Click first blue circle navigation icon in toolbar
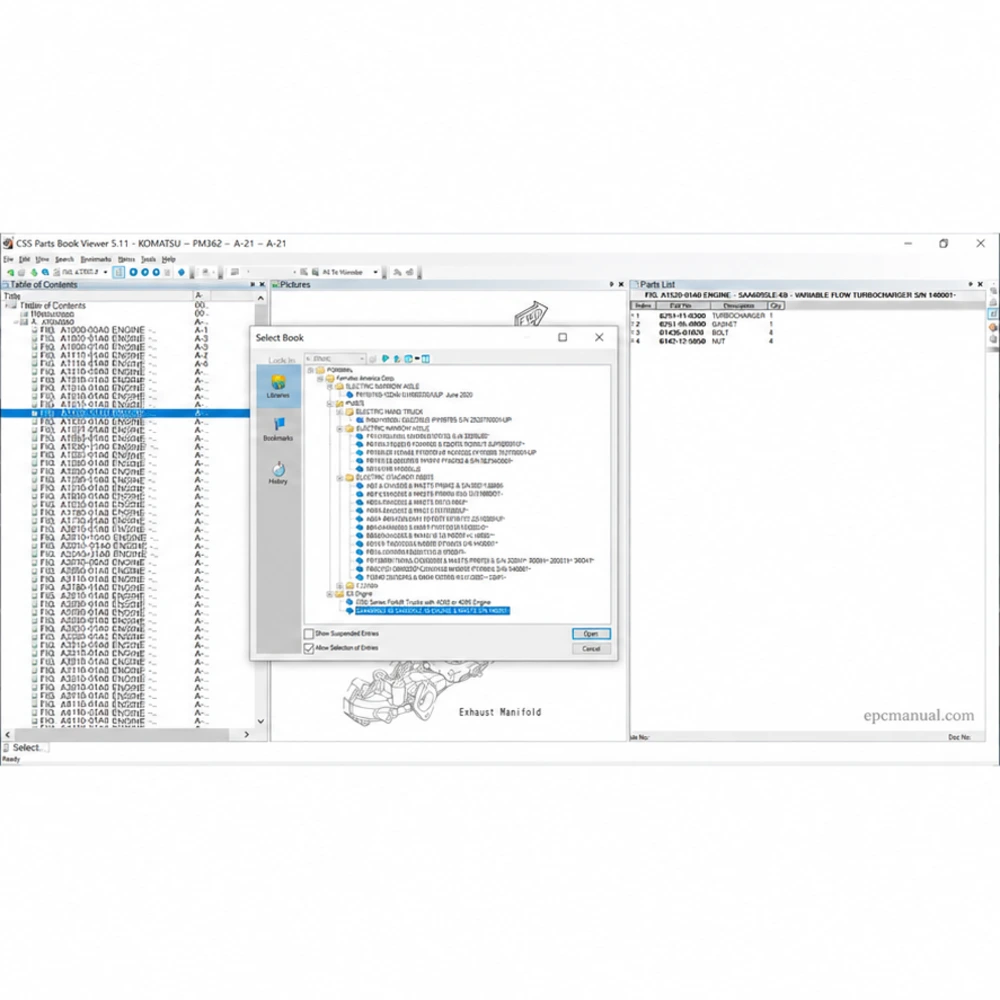Screen dimensions: 1000x1000 pos(133,272)
